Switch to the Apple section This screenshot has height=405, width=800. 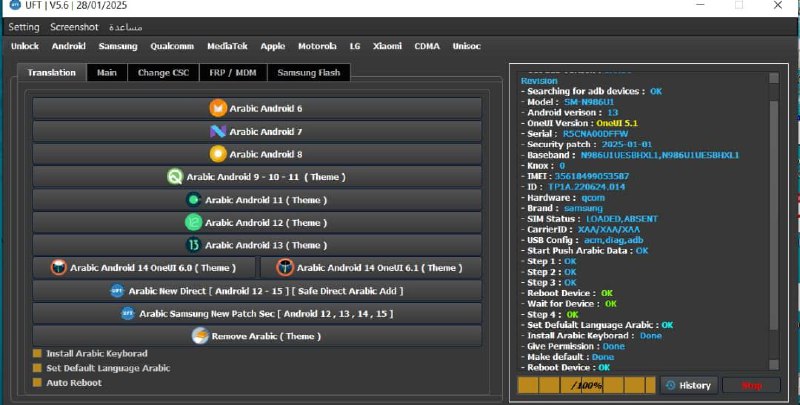(x=272, y=46)
